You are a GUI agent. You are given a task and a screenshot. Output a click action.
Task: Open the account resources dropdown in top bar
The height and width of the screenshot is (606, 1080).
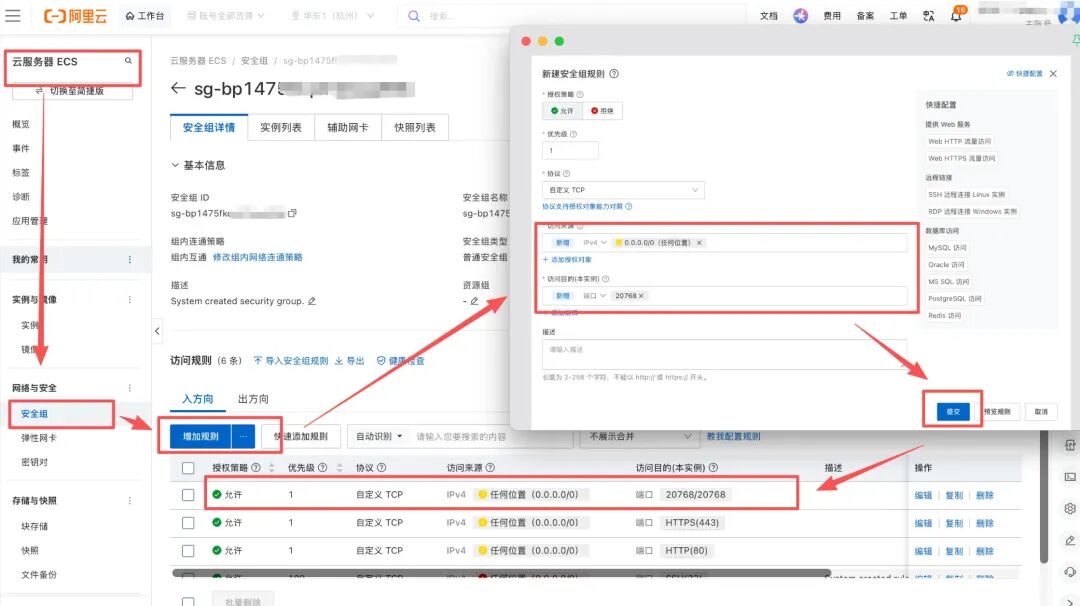[226, 16]
